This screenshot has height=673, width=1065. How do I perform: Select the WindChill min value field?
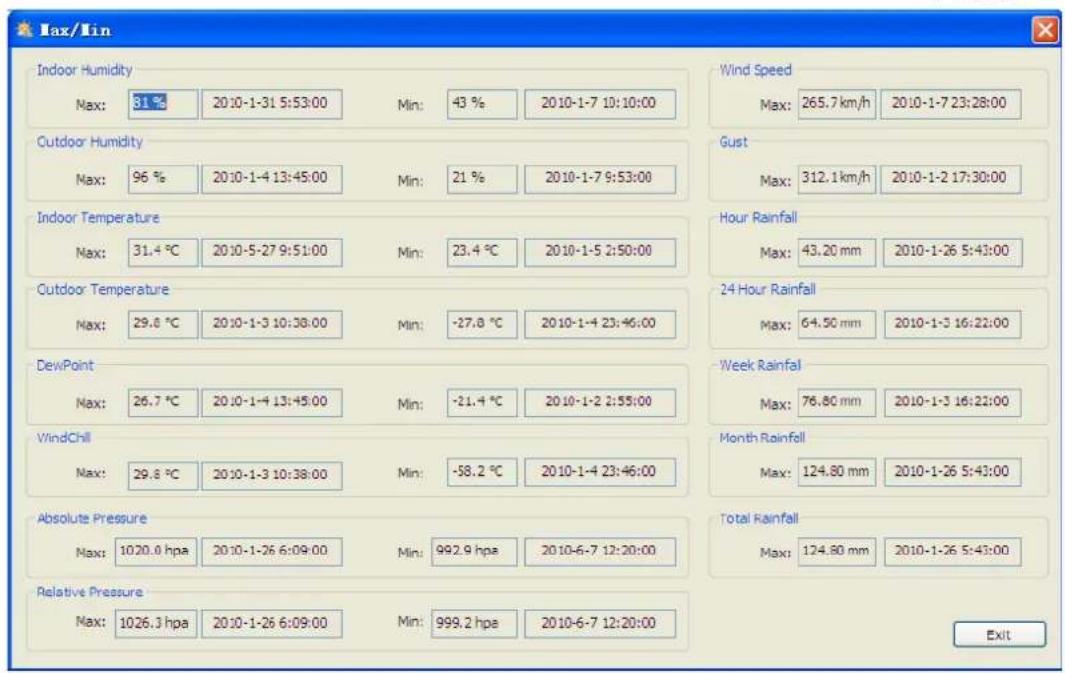[x=481, y=472]
